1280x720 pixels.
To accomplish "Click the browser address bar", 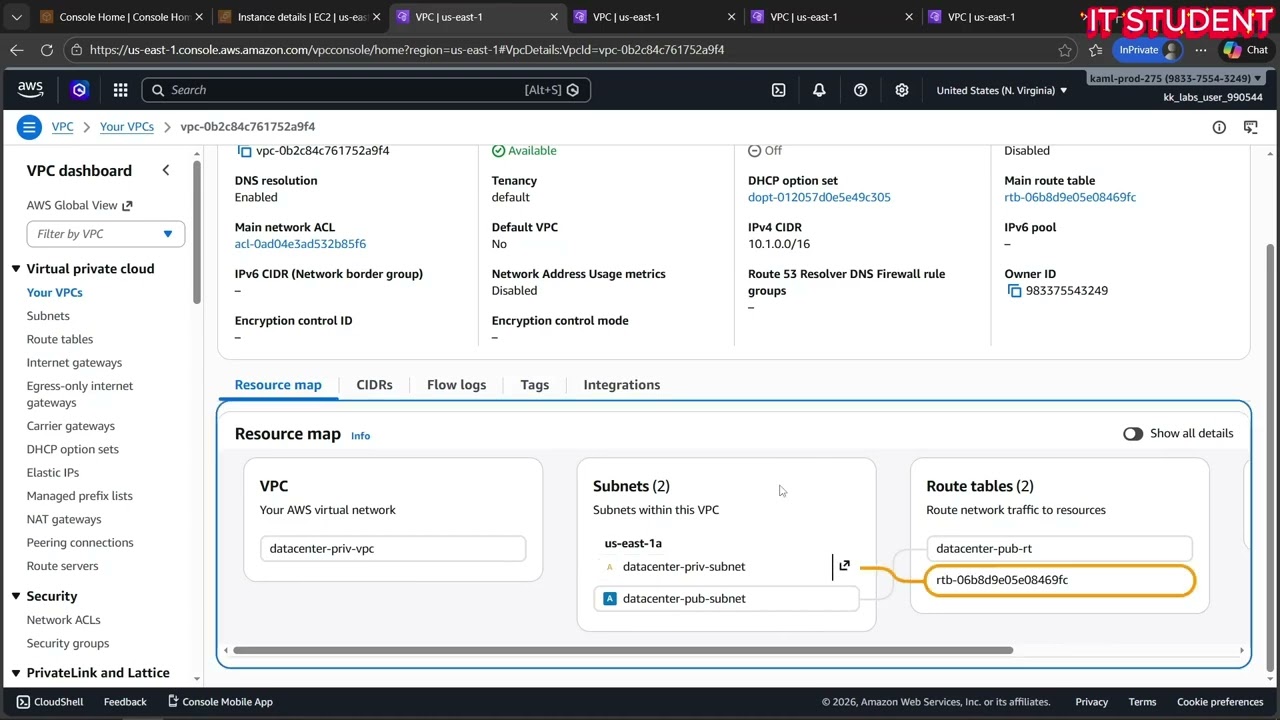I will tap(570, 49).
